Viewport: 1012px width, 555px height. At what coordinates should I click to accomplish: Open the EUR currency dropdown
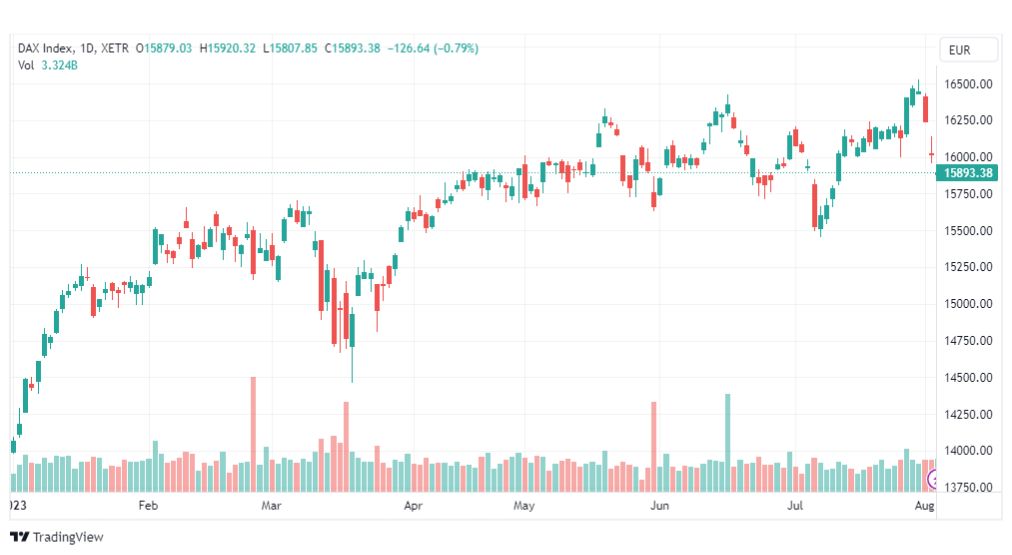968,50
